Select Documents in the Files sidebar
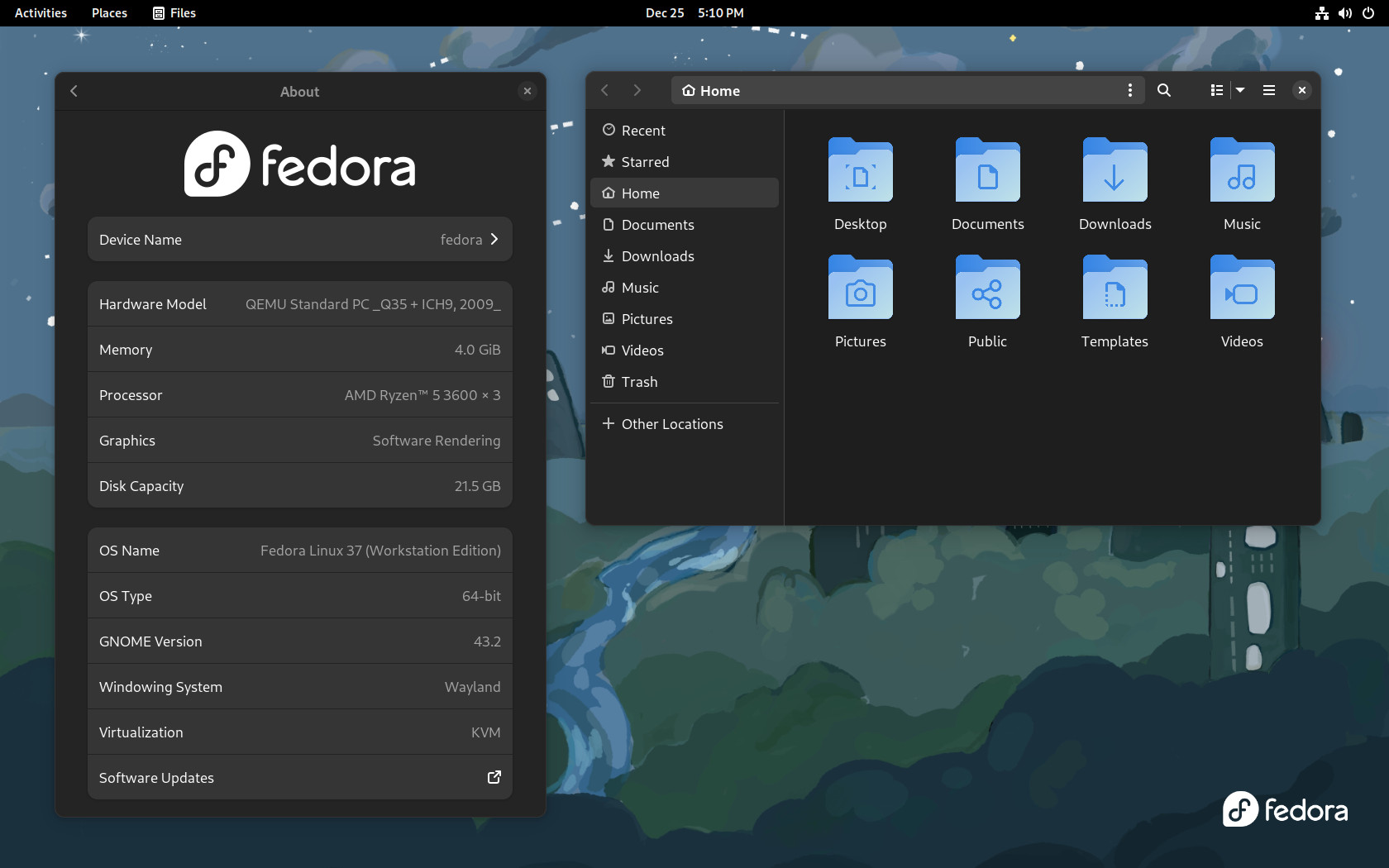Image resolution: width=1389 pixels, height=868 pixels. tap(685, 225)
